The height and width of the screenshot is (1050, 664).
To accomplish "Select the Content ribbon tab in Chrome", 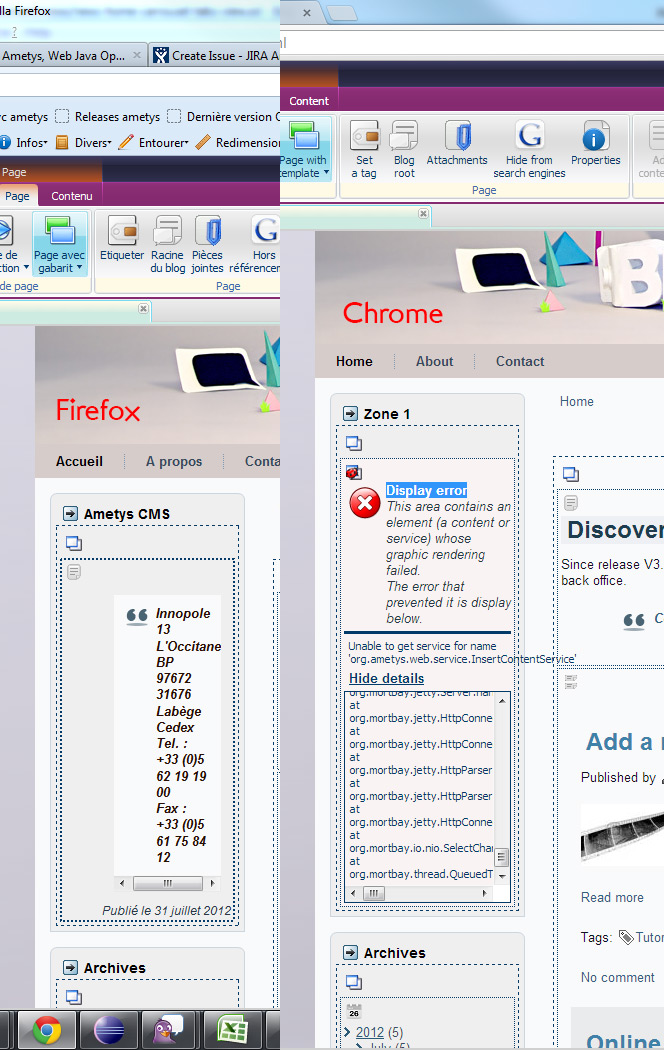I will point(309,101).
